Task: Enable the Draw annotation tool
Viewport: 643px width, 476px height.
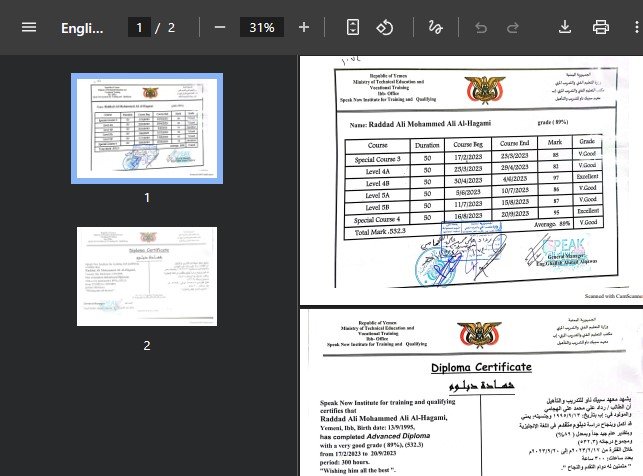Action: tap(434, 27)
